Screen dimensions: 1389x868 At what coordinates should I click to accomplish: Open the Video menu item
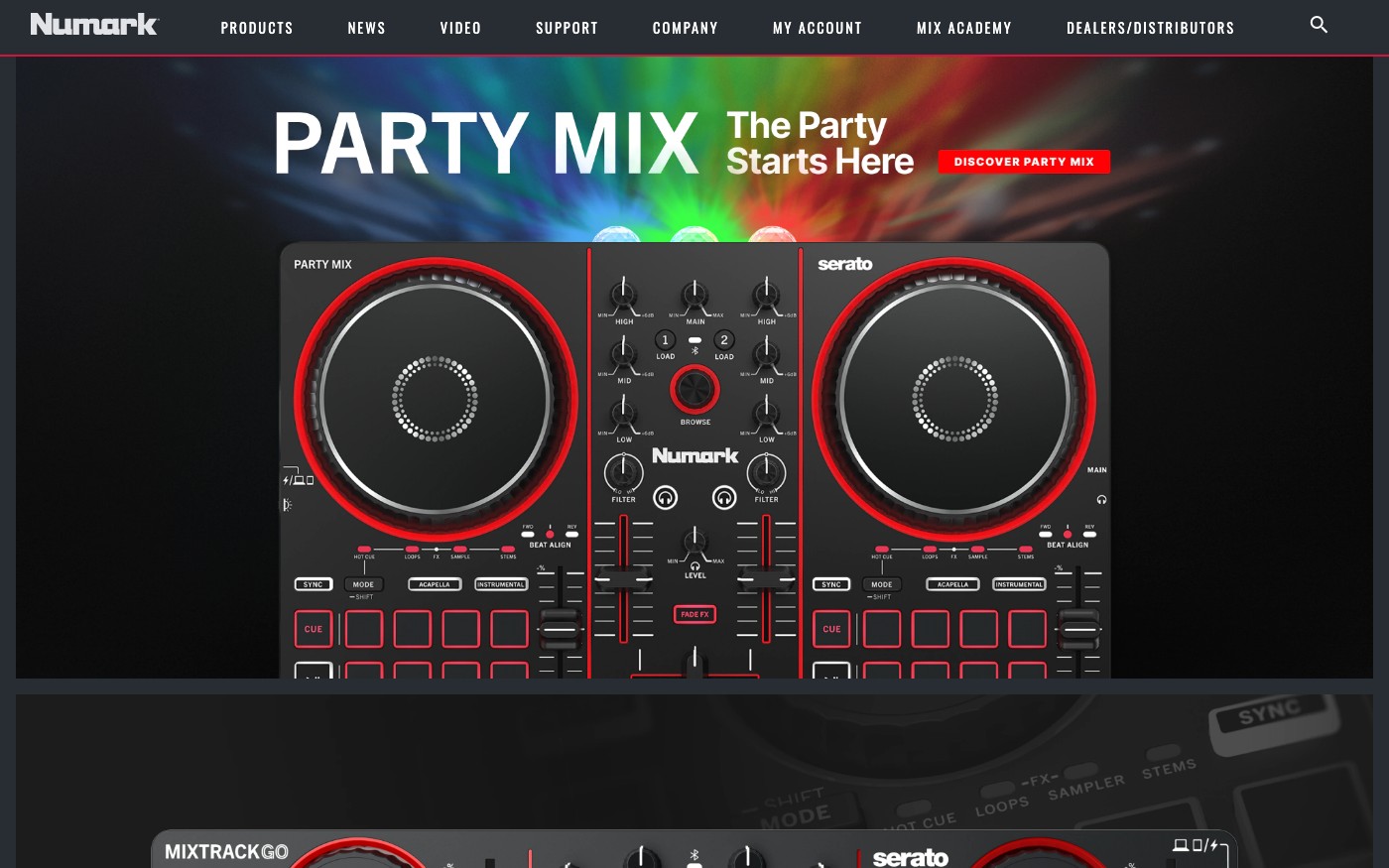[460, 28]
